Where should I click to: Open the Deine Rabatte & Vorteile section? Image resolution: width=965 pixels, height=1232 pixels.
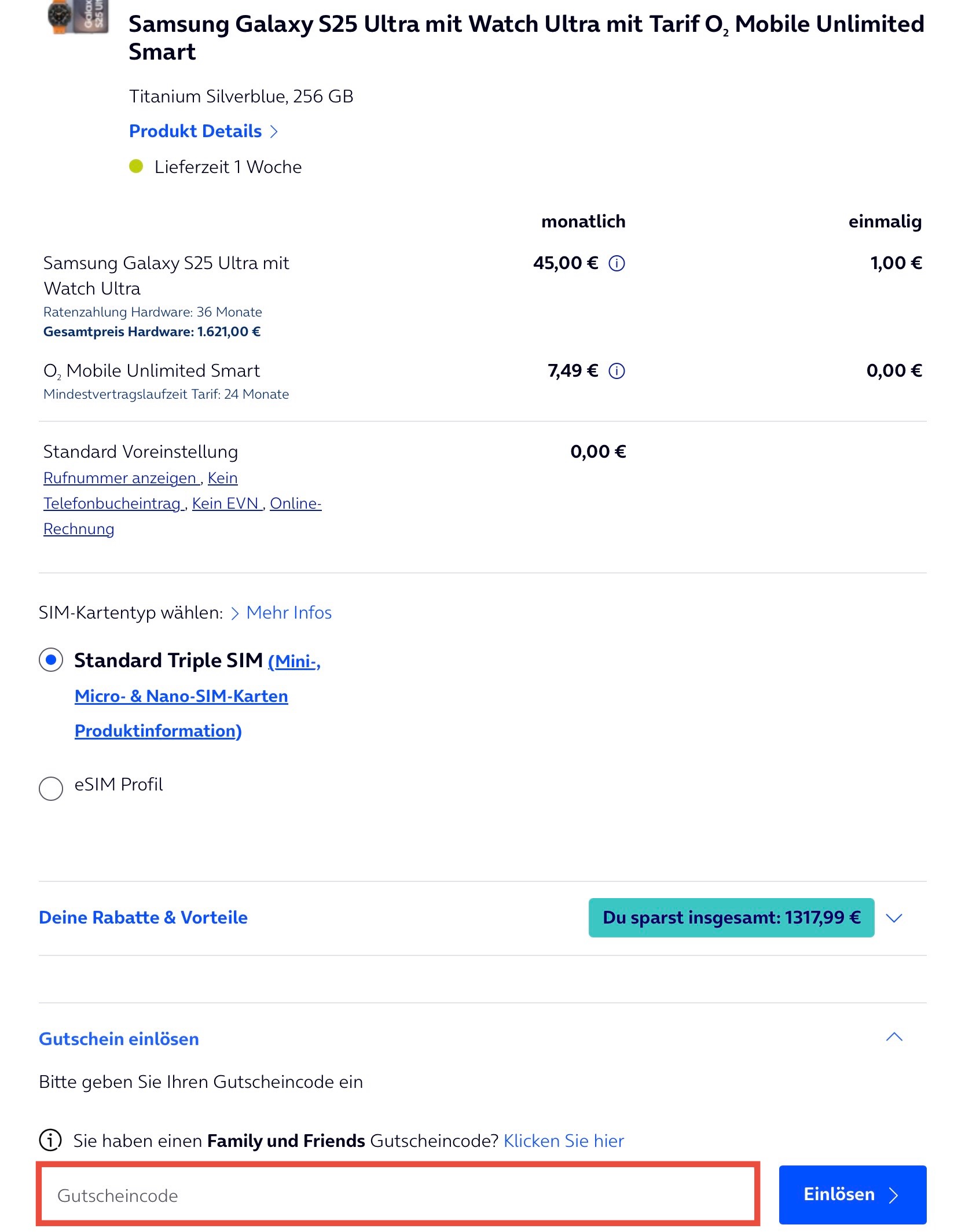(144, 917)
